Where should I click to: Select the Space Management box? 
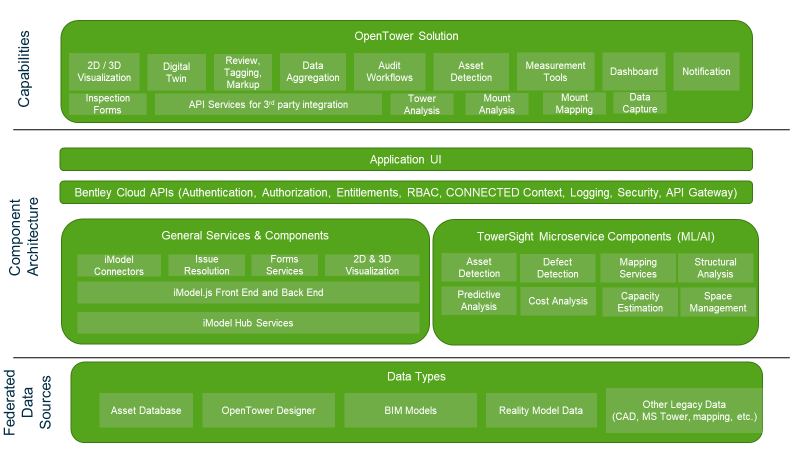click(x=718, y=302)
